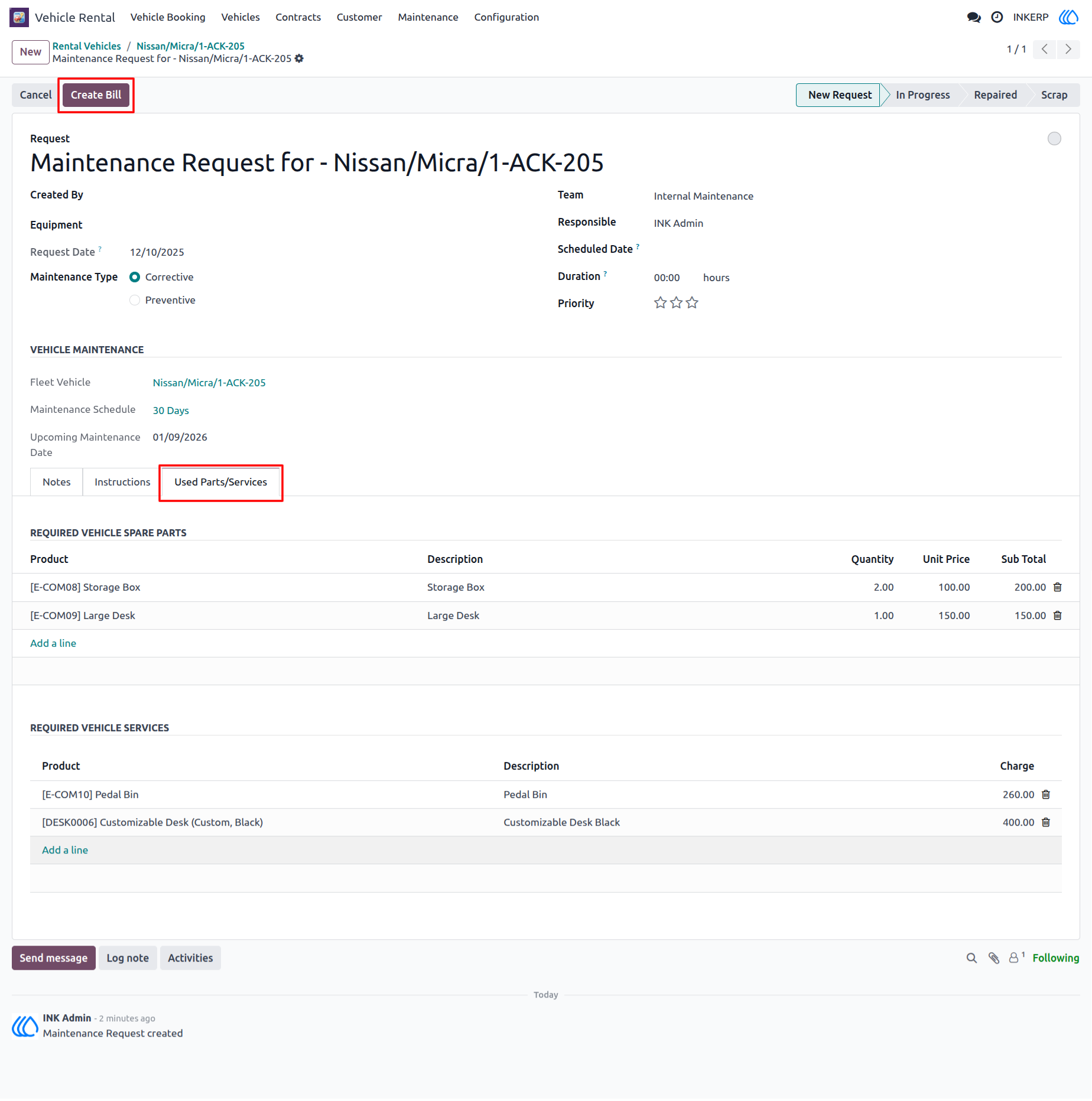Click the Create Bill button
The image size is (1092, 1101).
(x=96, y=95)
